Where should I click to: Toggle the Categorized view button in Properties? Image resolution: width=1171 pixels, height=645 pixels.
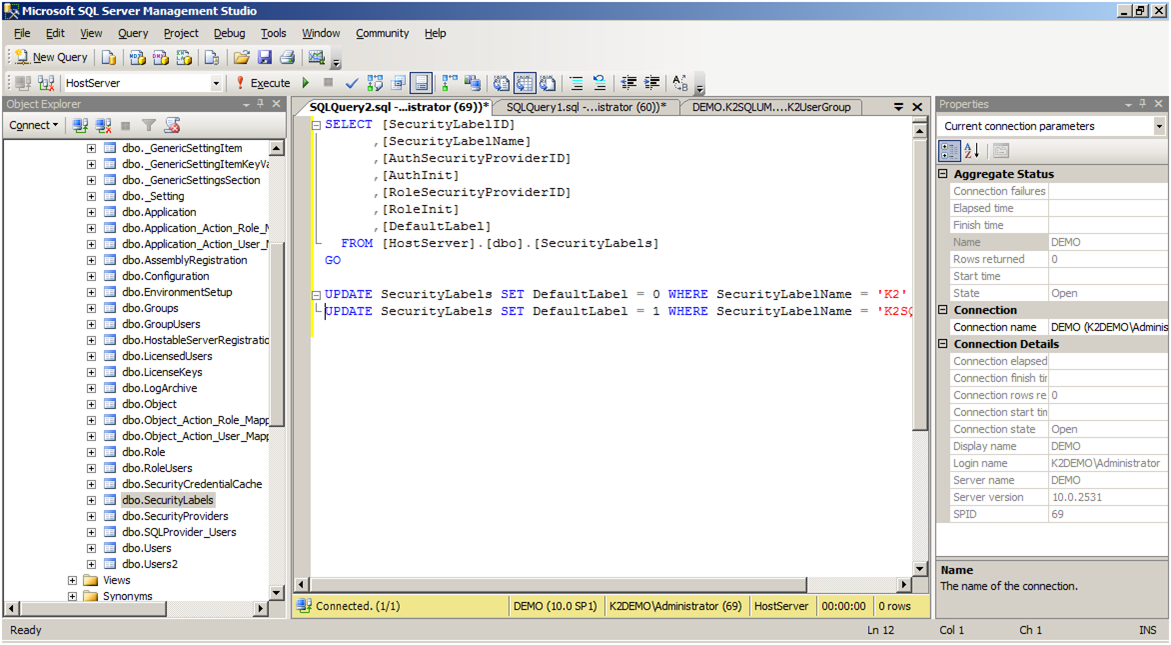pyautogui.click(x=949, y=151)
